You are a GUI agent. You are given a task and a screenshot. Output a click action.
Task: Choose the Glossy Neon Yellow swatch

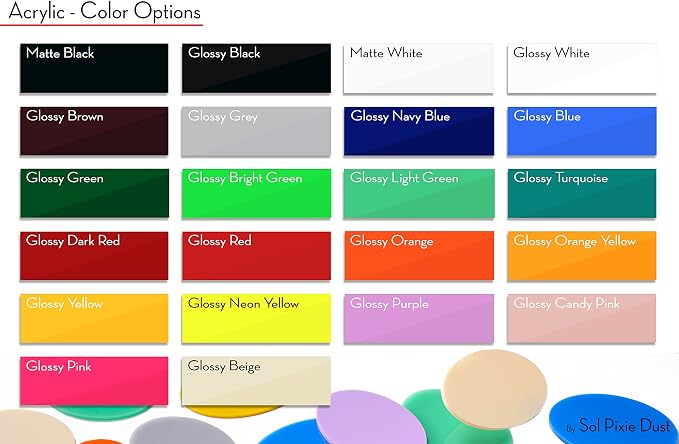[256, 318]
